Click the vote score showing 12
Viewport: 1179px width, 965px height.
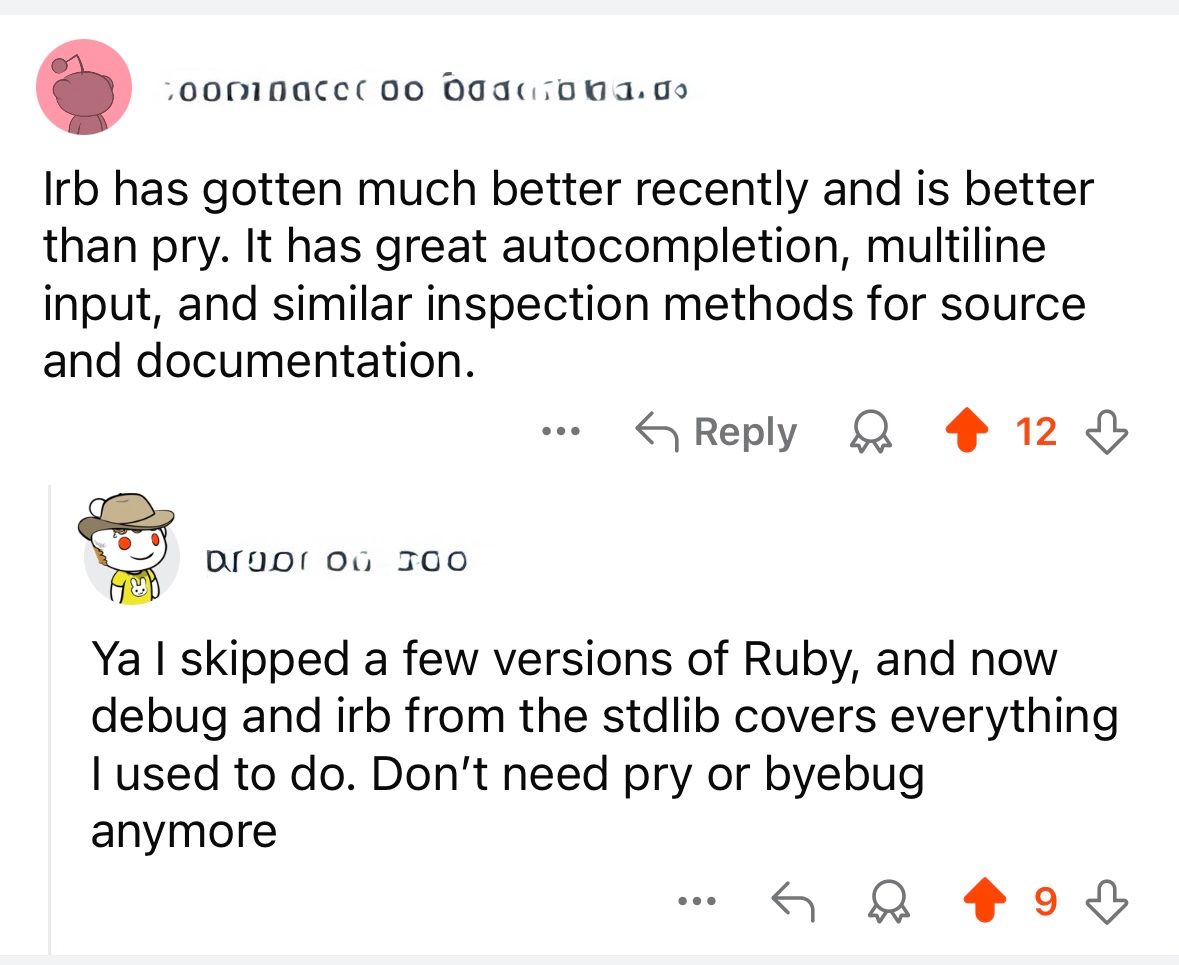[1036, 432]
